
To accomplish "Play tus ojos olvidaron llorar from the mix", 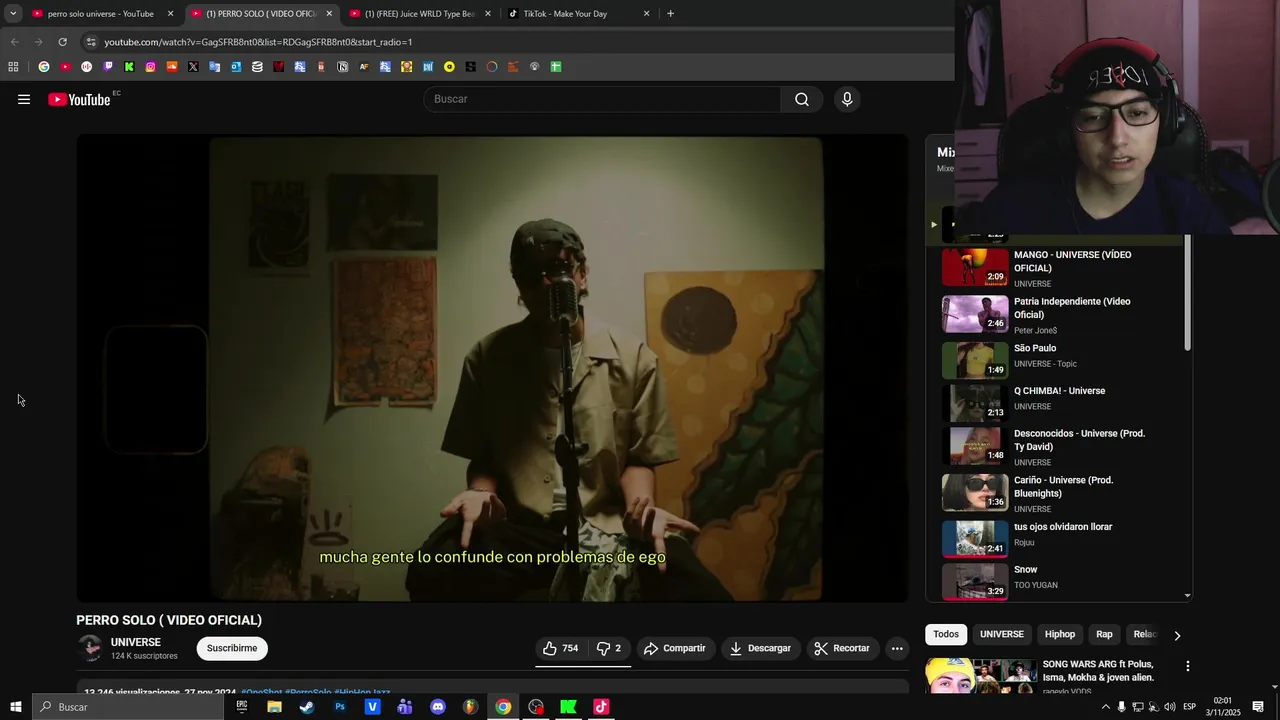I will click(1061, 539).
